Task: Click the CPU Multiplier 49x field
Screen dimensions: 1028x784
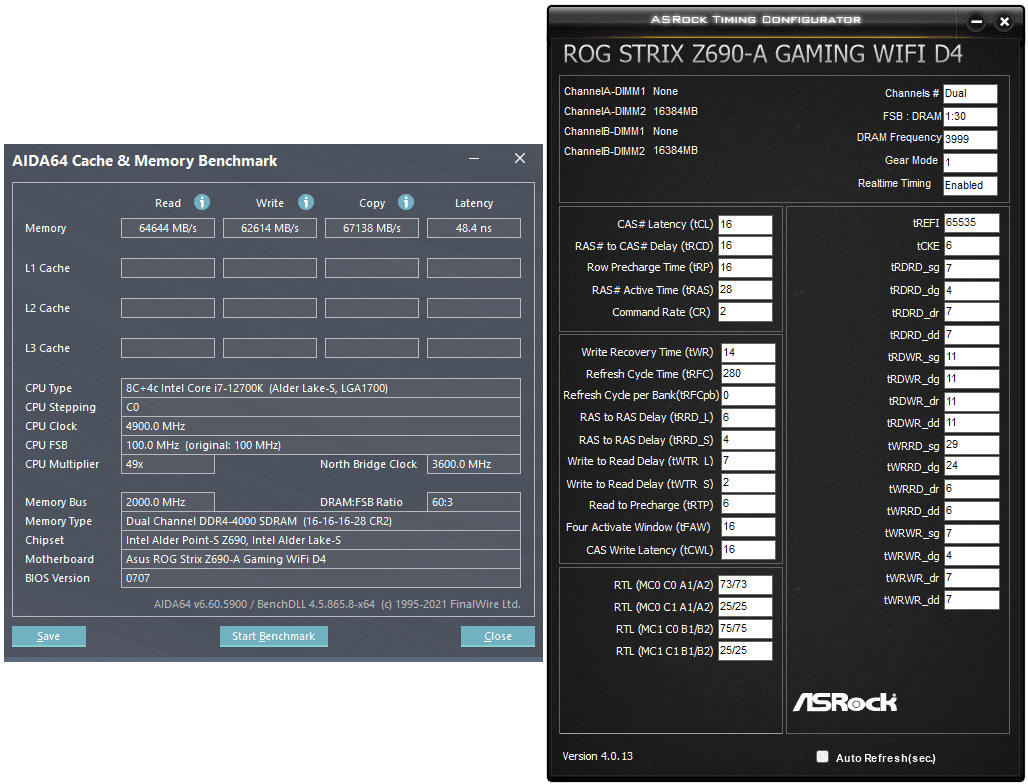Action: tap(168, 464)
